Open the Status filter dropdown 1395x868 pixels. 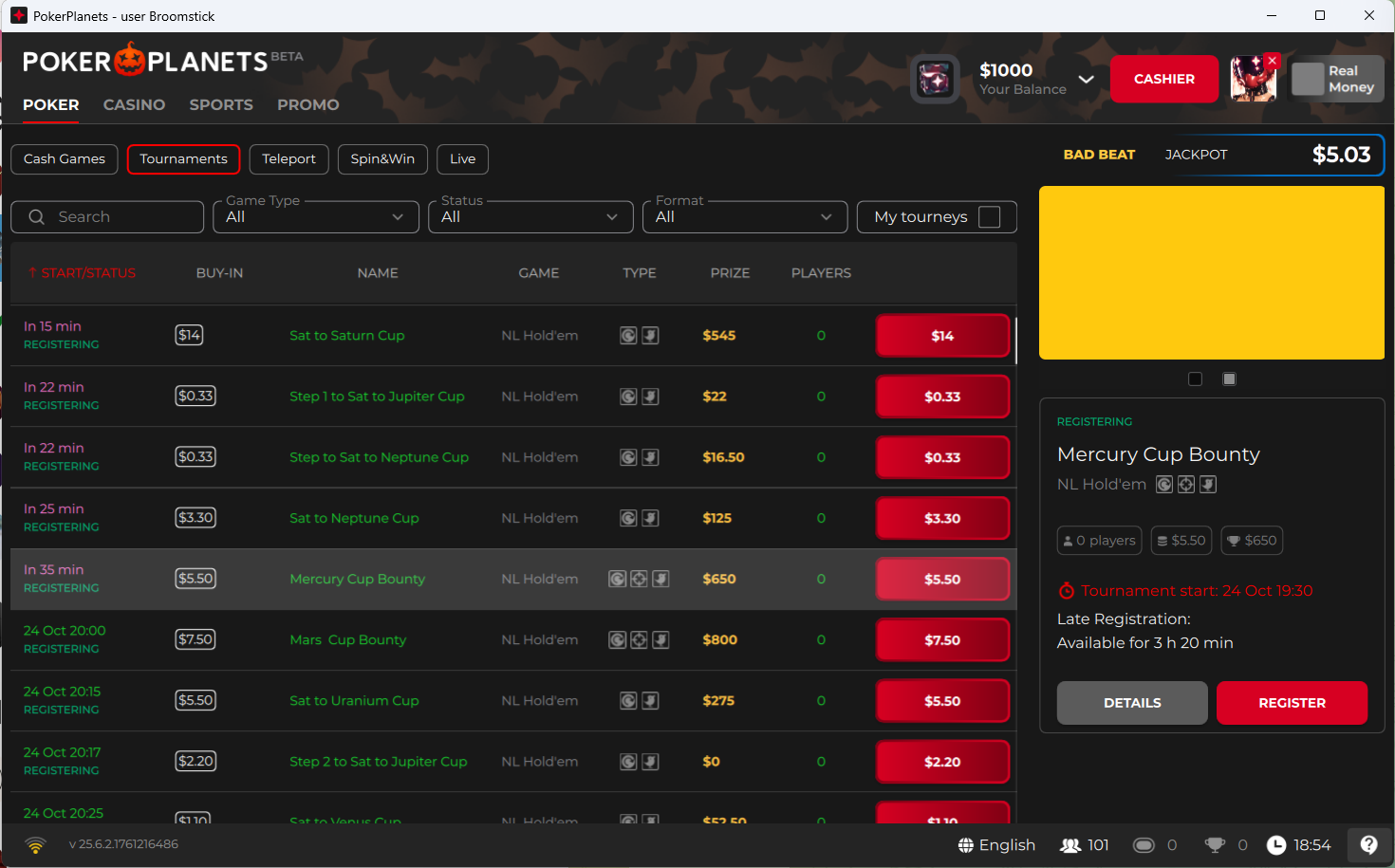click(530, 217)
